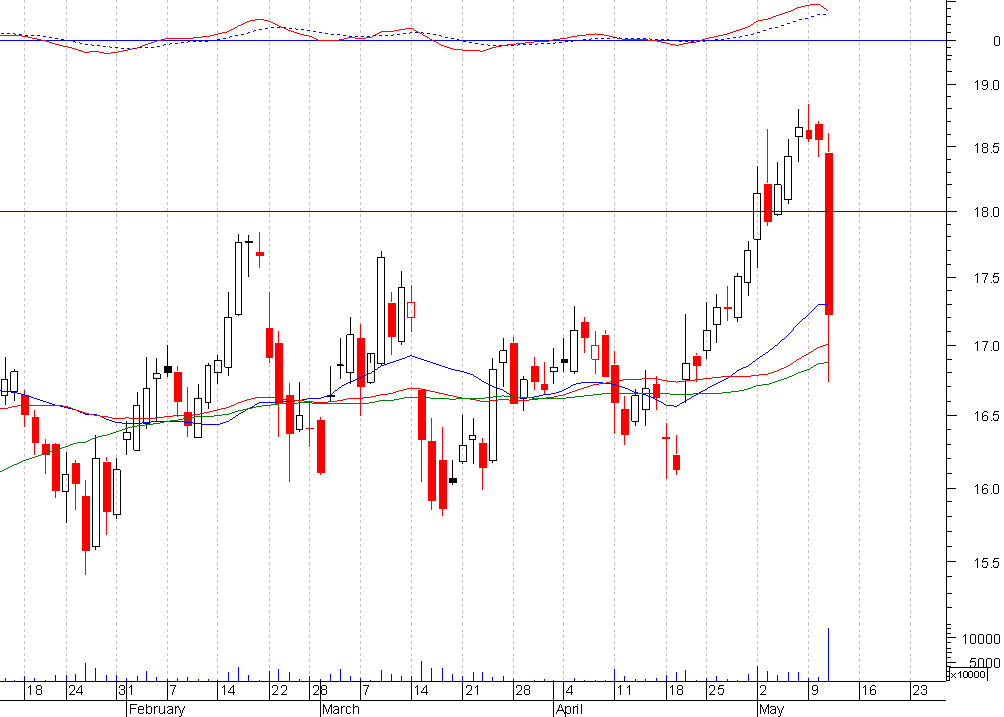The image size is (1004, 717).
Task: Select the 11 date label
Action: coord(624,691)
